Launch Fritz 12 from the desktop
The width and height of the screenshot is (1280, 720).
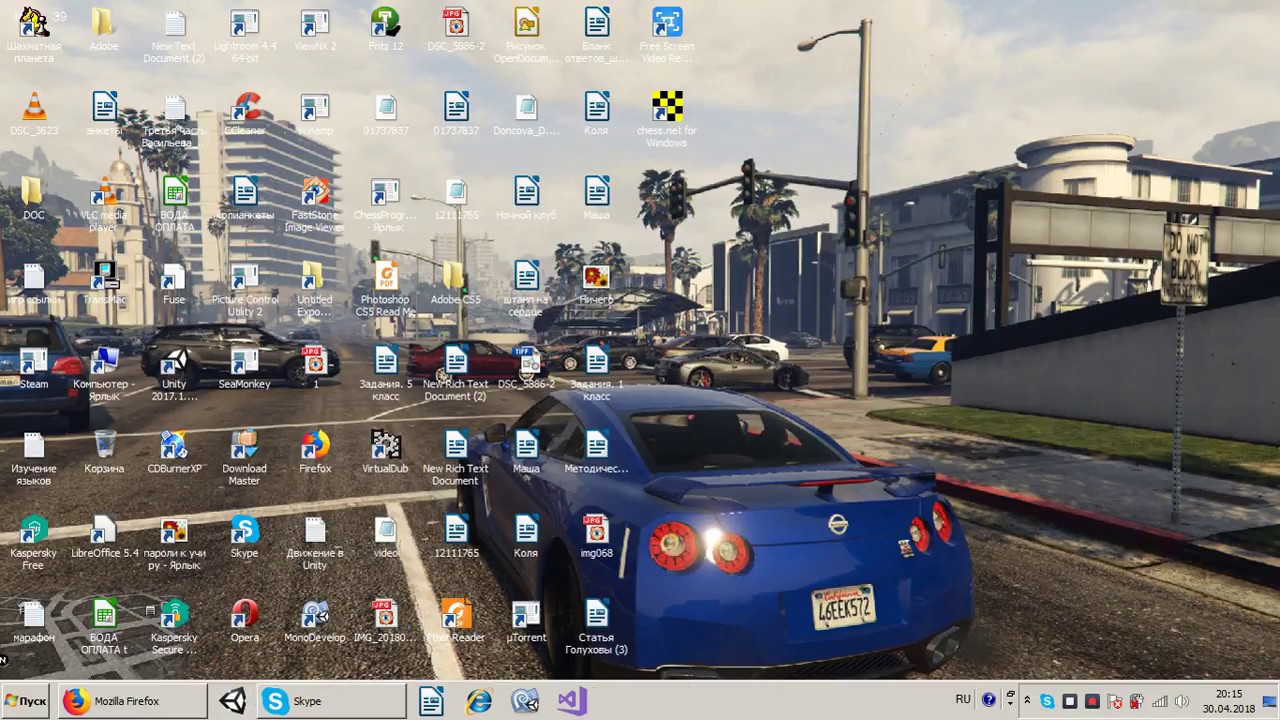pos(385,30)
